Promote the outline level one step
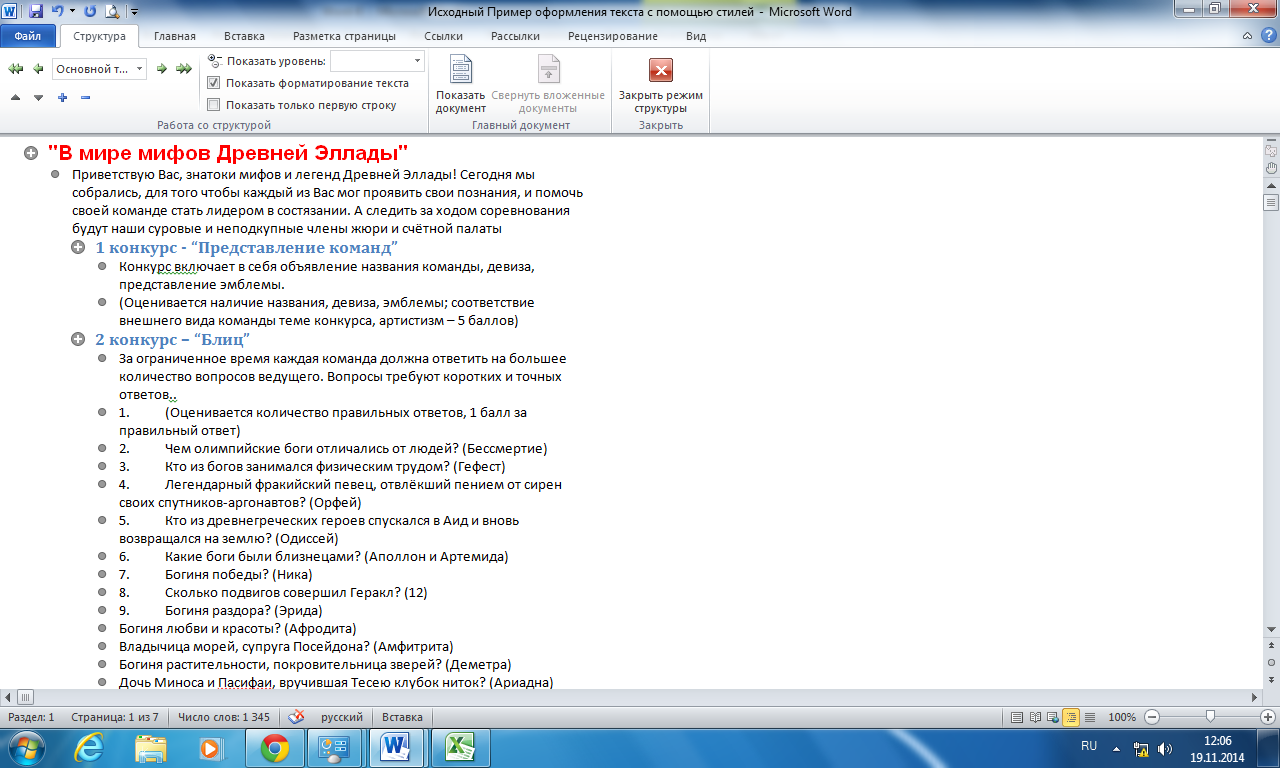 click(x=38, y=68)
